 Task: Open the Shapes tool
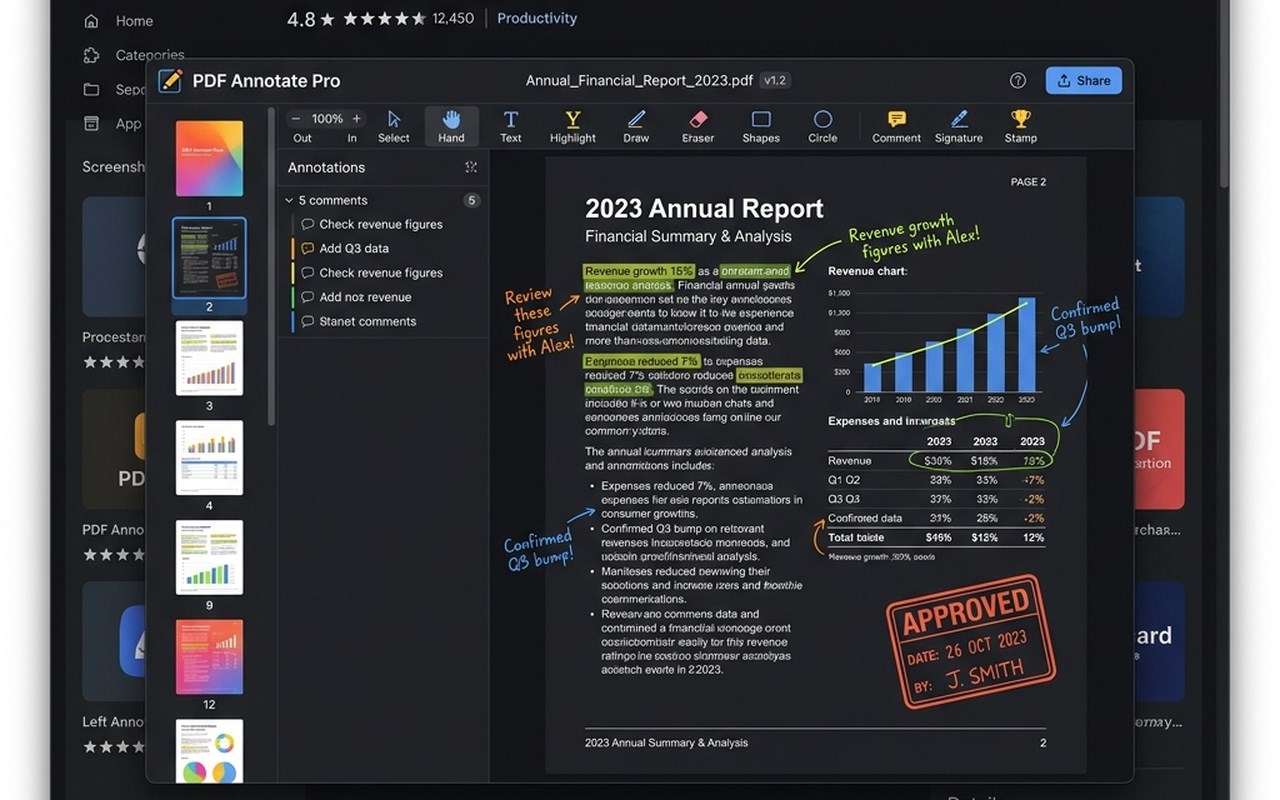coord(761,127)
